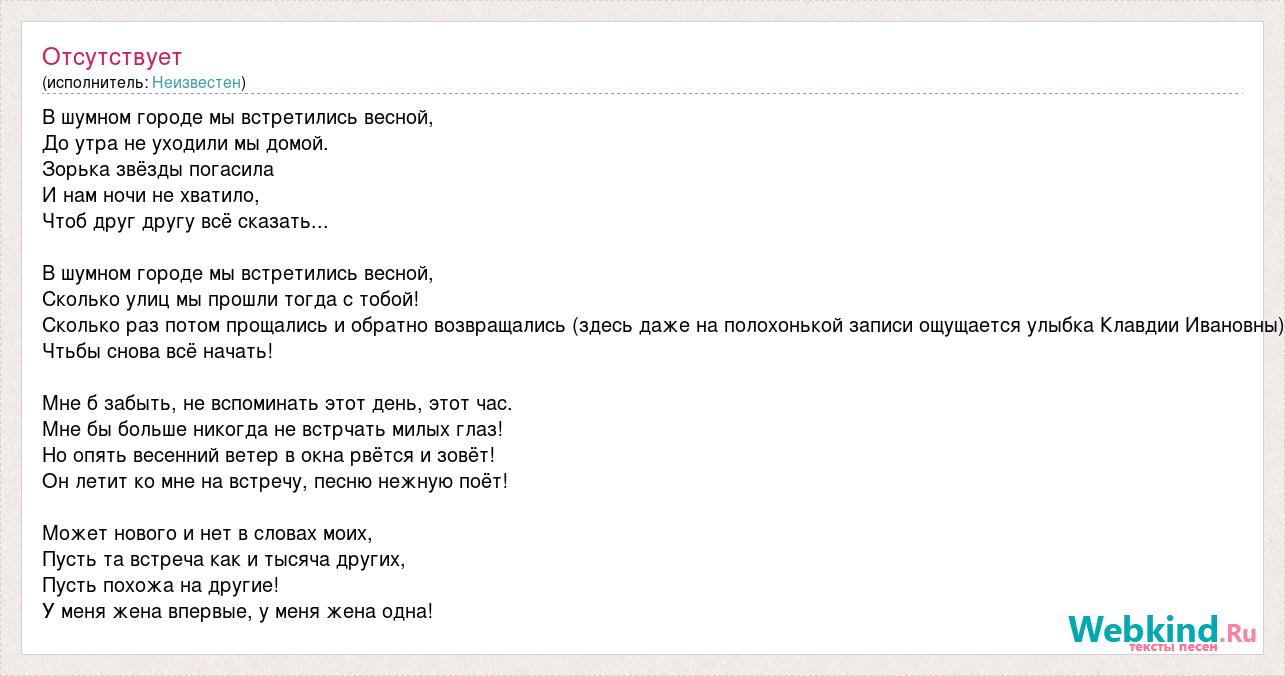The height and width of the screenshot is (676, 1285).
Task: Click the long line mentioning Клавдии Ивановны
Action: pos(663,326)
